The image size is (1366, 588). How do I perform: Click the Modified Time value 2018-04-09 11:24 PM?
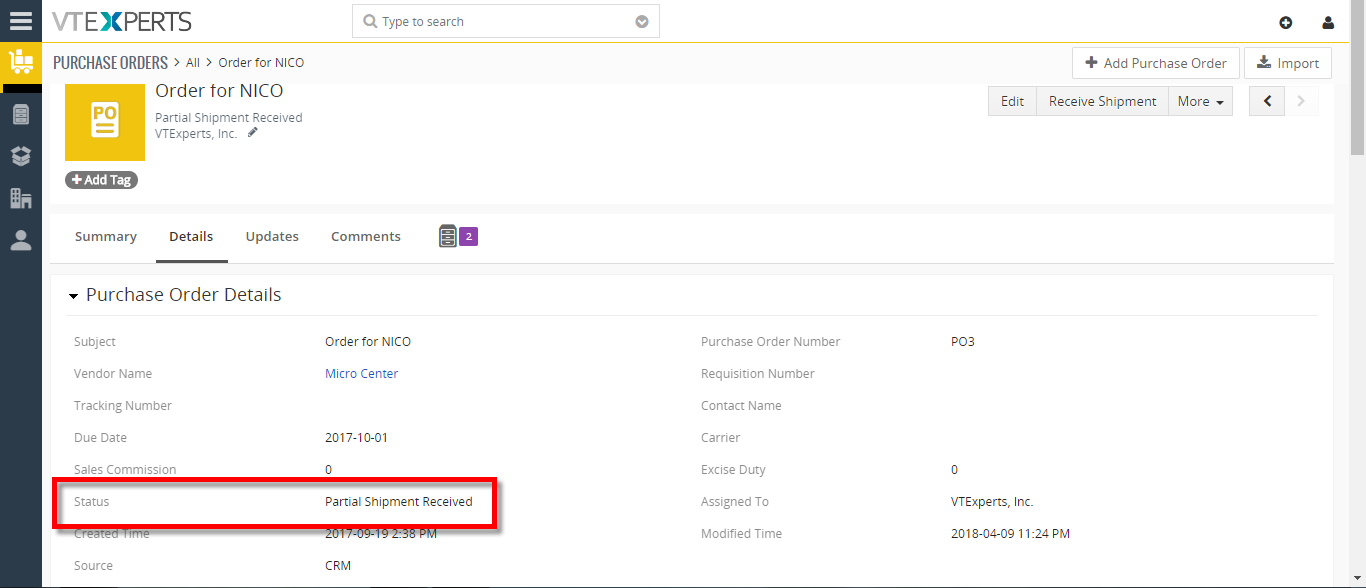point(1010,533)
